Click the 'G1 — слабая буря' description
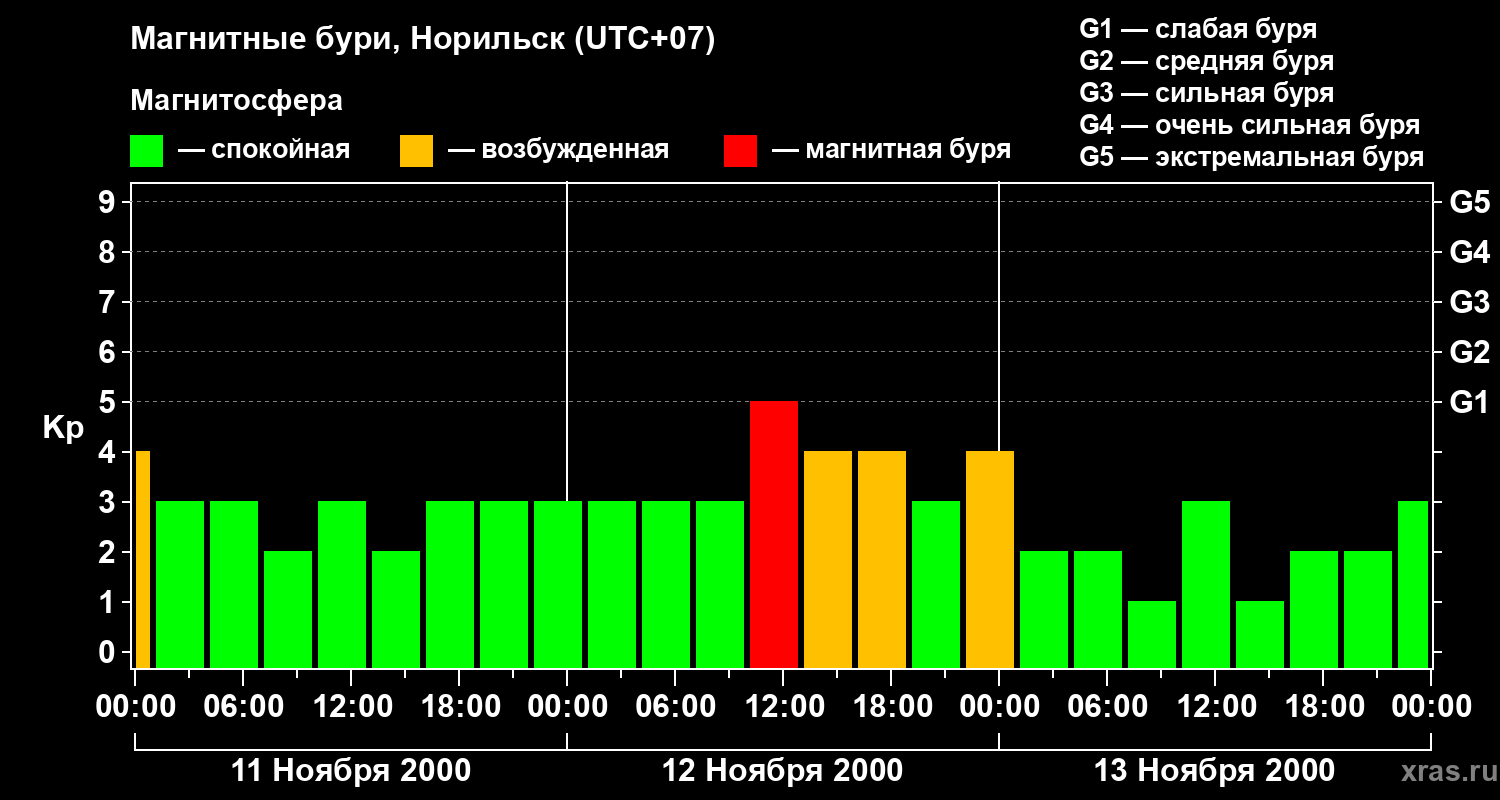 pos(1198,30)
